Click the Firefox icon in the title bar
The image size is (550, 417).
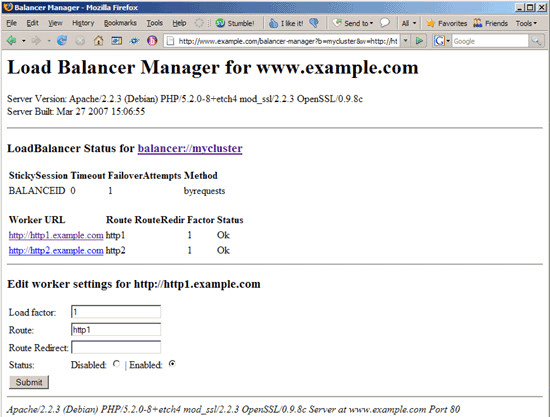point(8,7)
